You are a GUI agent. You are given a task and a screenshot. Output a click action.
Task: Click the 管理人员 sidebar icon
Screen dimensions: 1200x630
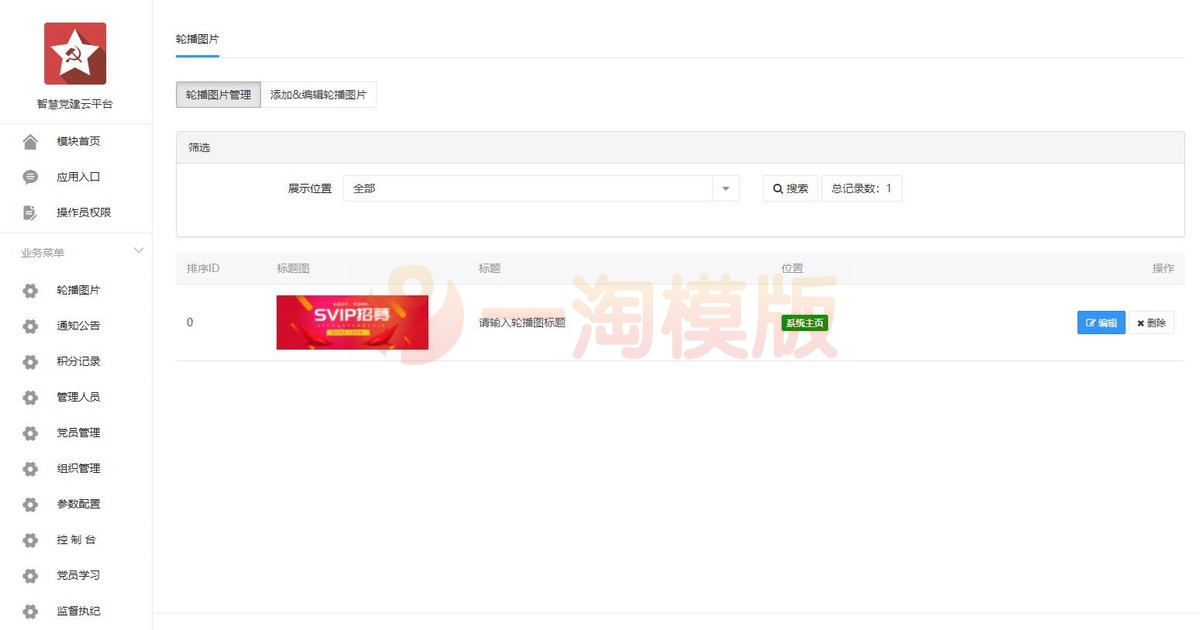click(30, 396)
